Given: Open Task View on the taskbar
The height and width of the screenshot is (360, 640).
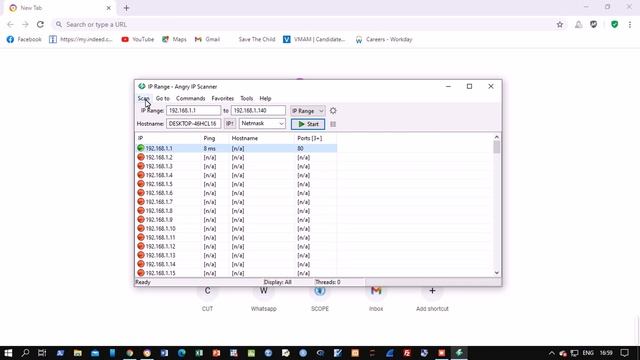Looking at the screenshot, I should click(x=42, y=353).
